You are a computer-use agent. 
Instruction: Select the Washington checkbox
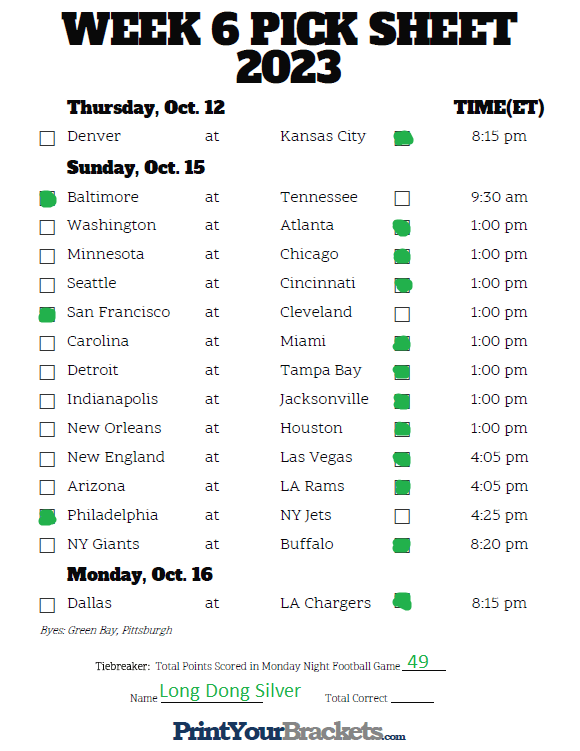[x=47, y=227]
